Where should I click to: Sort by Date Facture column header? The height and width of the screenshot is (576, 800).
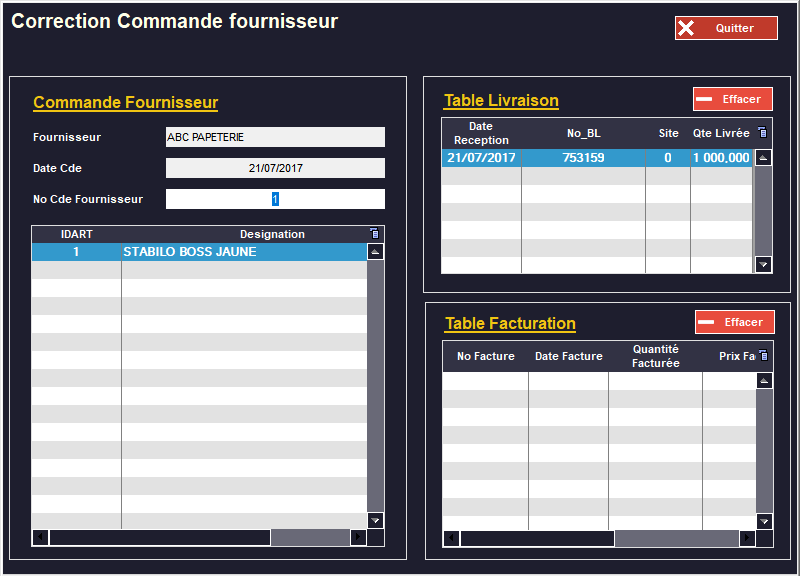coord(568,356)
